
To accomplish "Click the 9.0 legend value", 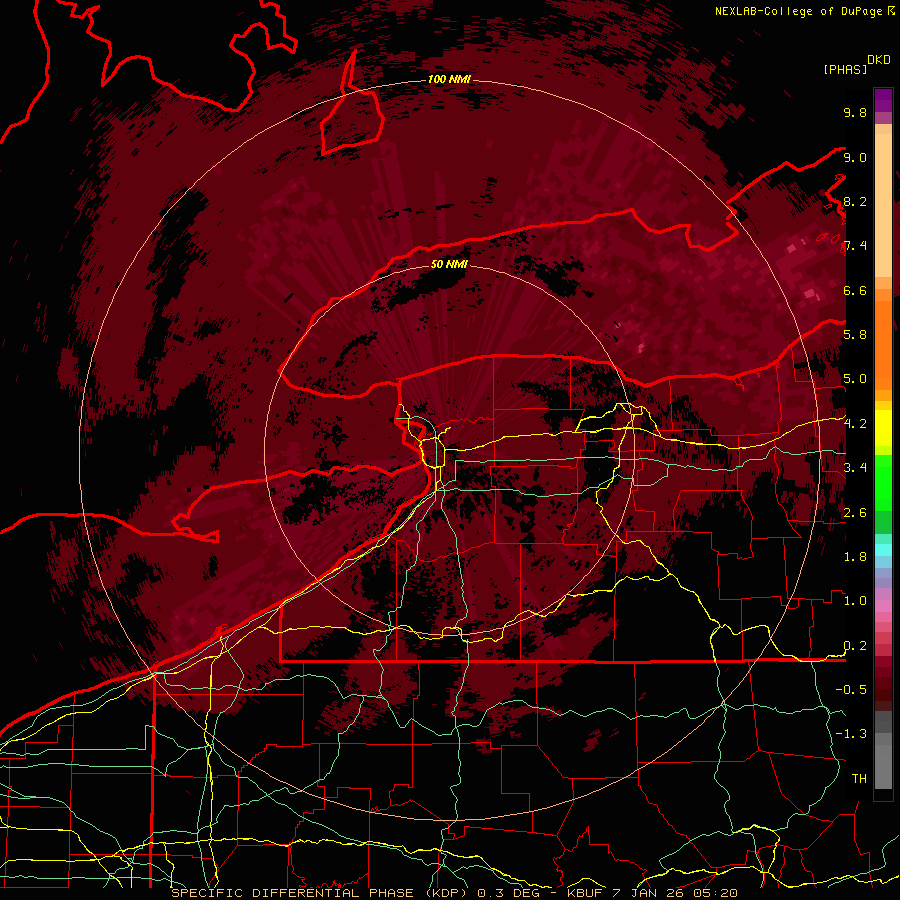I will pos(855,157).
